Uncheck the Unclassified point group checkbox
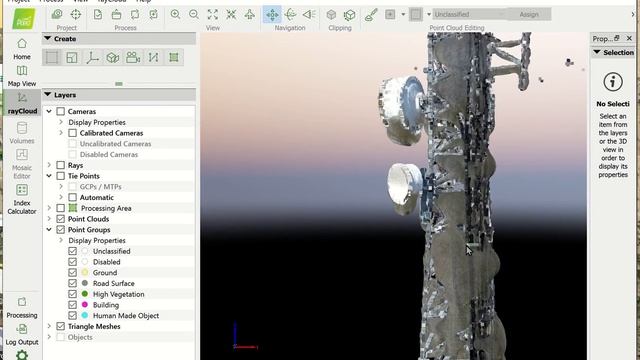640x360 pixels. click(73, 251)
